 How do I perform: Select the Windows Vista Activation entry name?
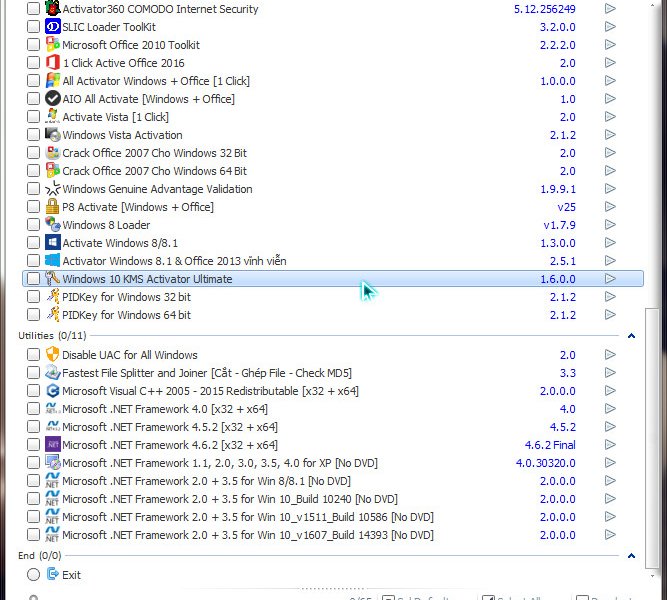[123, 135]
